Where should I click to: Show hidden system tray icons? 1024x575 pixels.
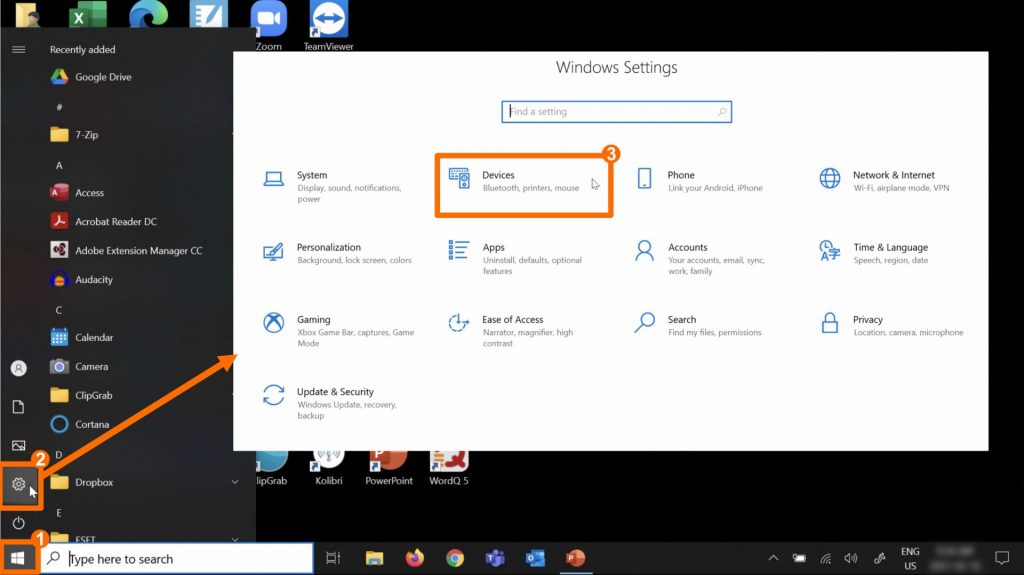tap(773, 558)
